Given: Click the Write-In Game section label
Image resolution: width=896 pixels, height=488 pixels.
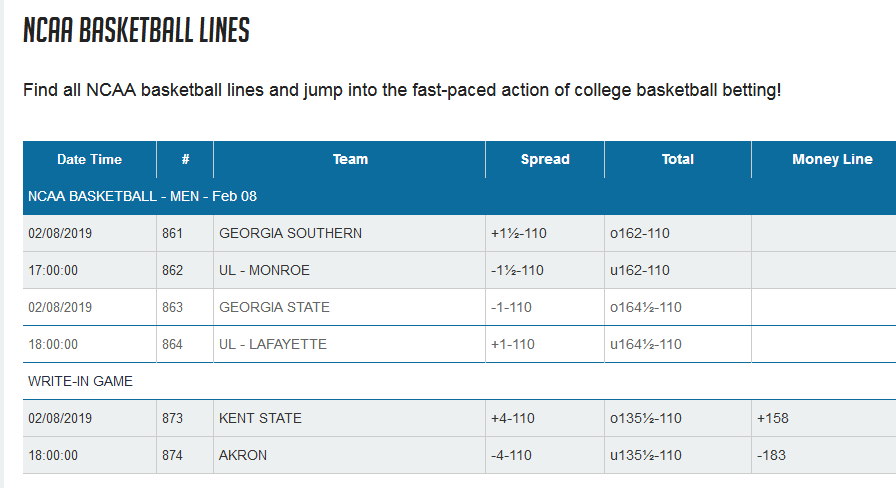Looking at the screenshot, I should point(81,381).
